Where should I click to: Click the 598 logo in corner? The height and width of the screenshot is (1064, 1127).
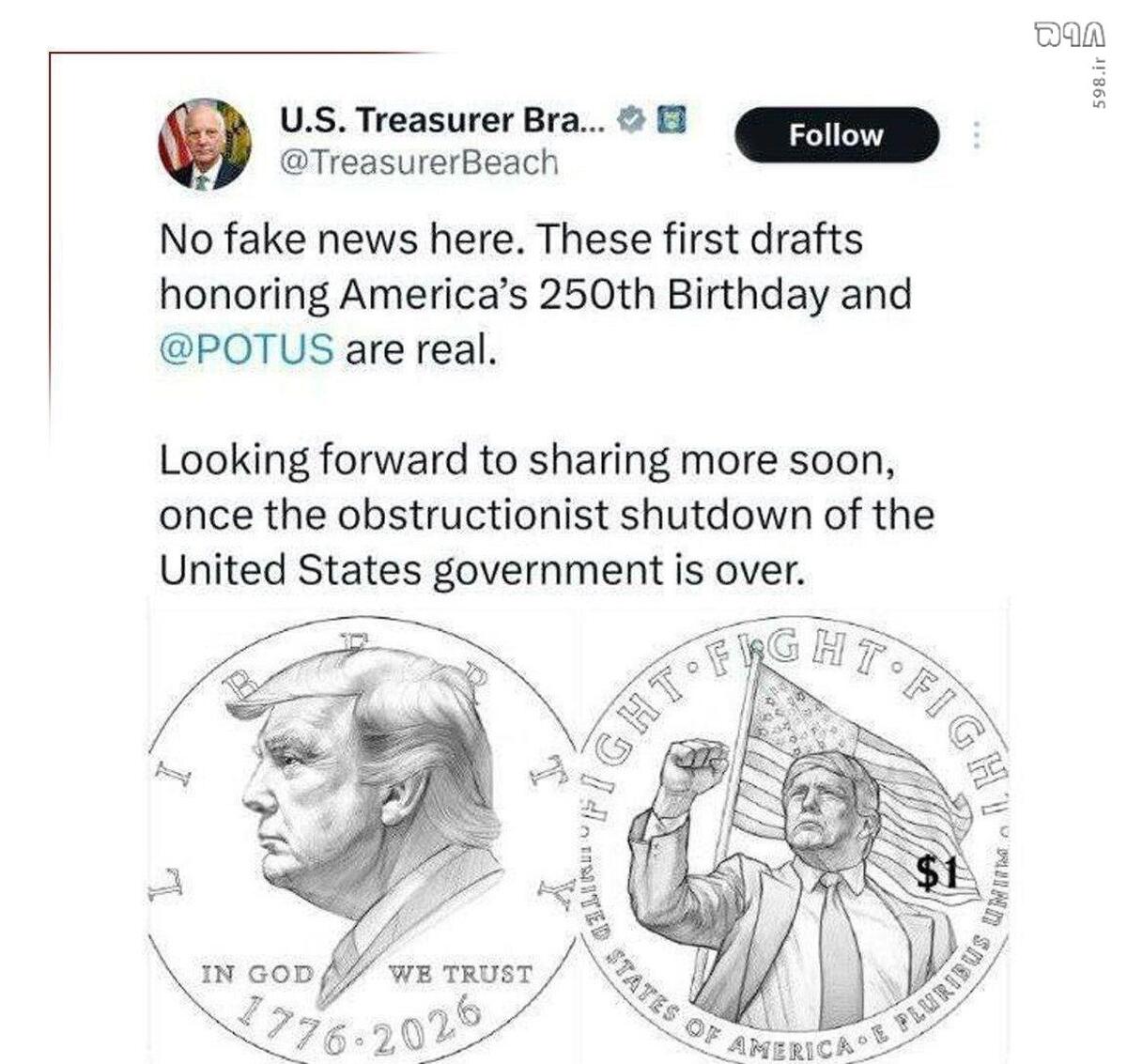[1069, 35]
